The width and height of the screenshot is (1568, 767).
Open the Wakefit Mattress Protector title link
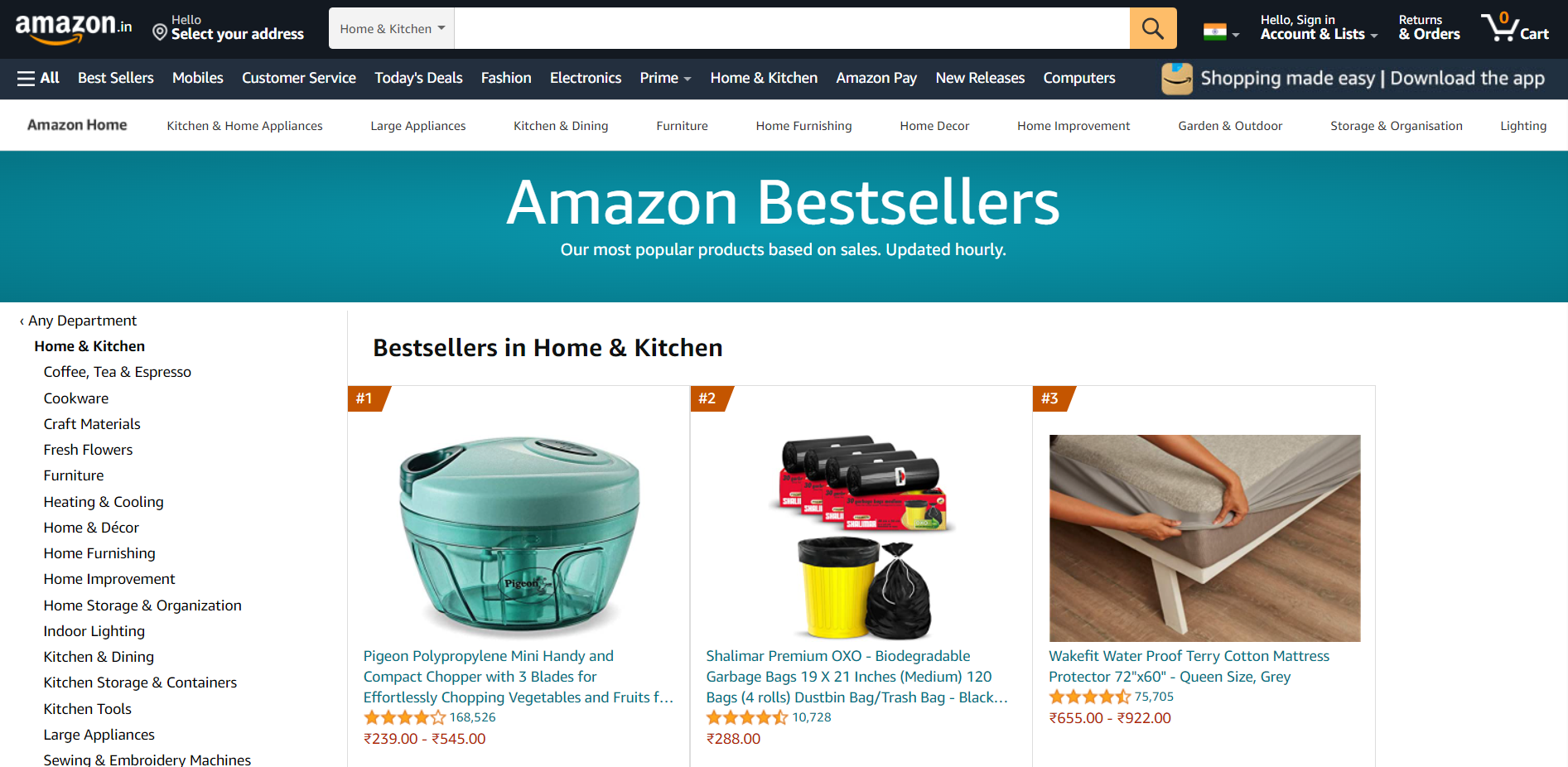pyautogui.click(x=1189, y=666)
